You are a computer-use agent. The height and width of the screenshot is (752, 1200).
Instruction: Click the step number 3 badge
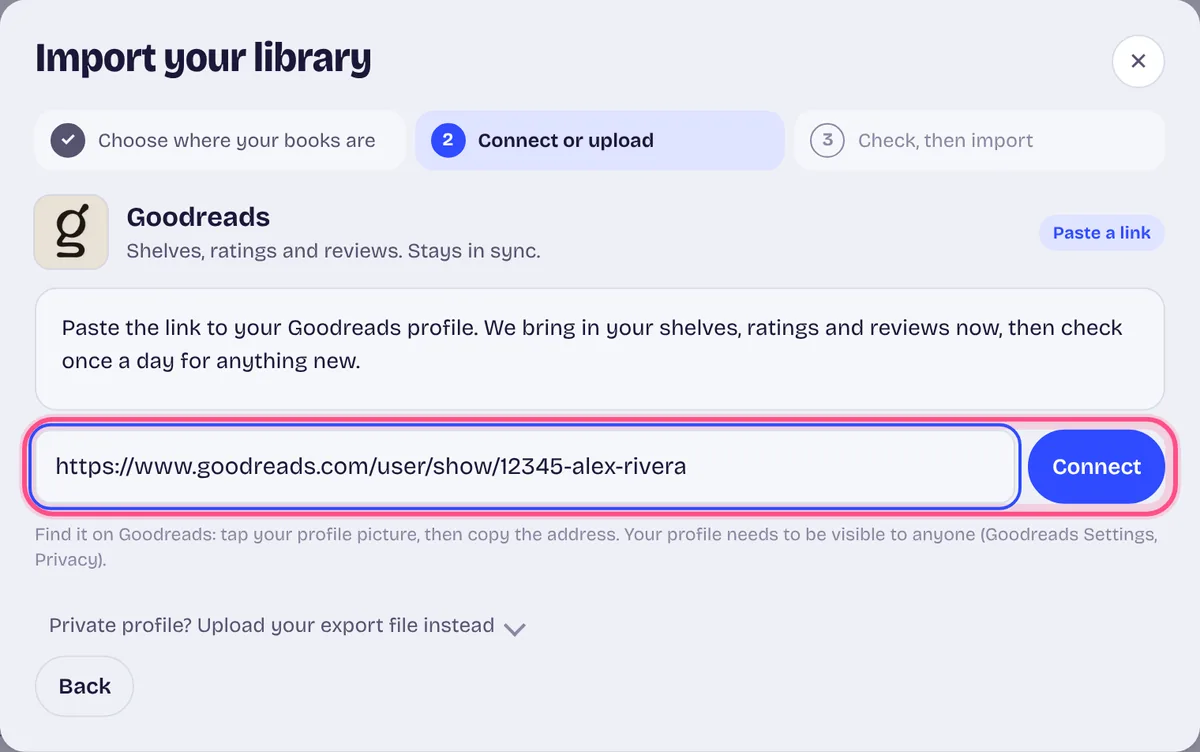click(x=827, y=140)
